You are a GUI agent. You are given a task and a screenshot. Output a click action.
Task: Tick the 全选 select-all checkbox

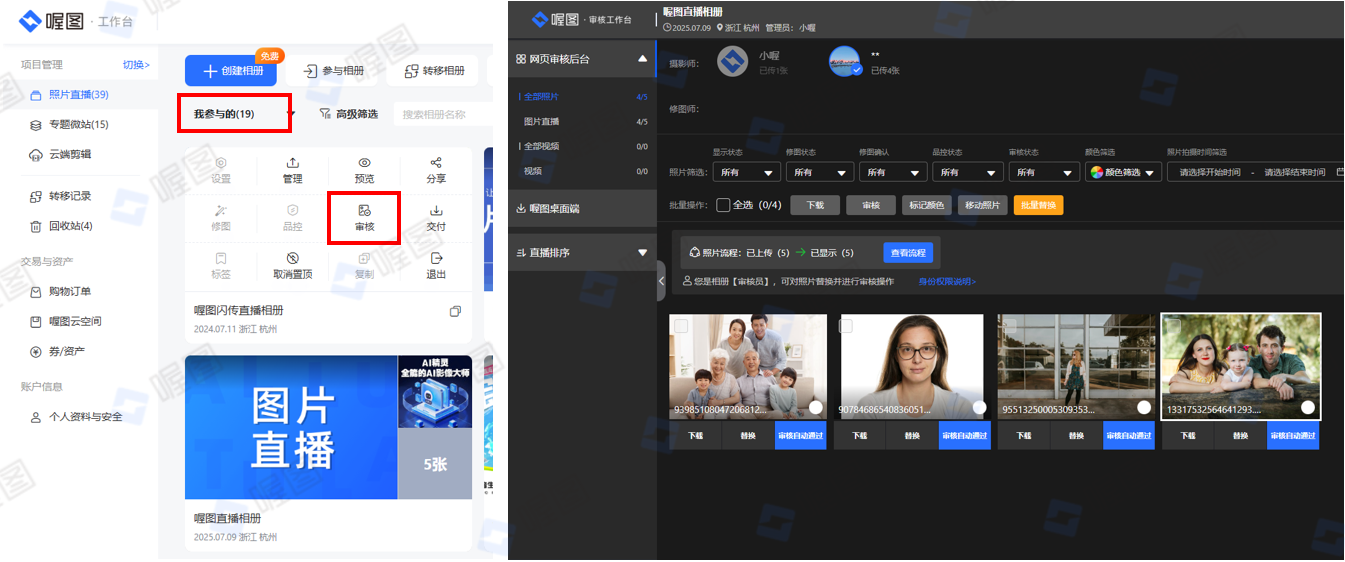coord(723,205)
